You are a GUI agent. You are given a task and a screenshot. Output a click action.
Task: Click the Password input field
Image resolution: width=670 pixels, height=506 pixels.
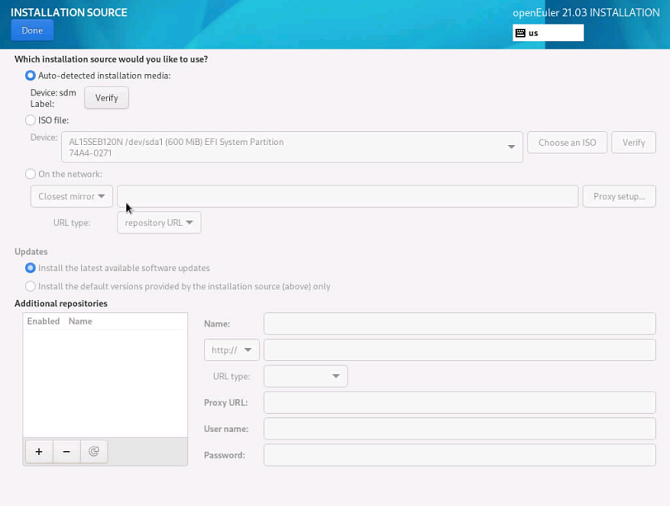coord(459,455)
